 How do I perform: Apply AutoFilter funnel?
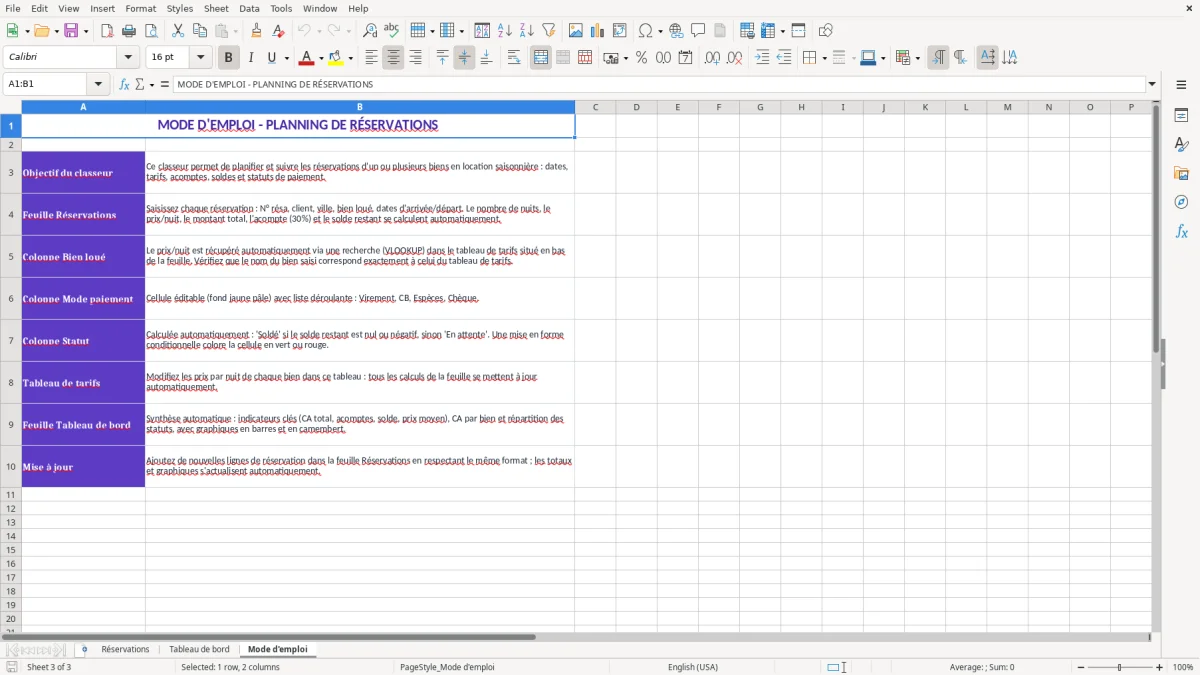pyautogui.click(x=549, y=31)
